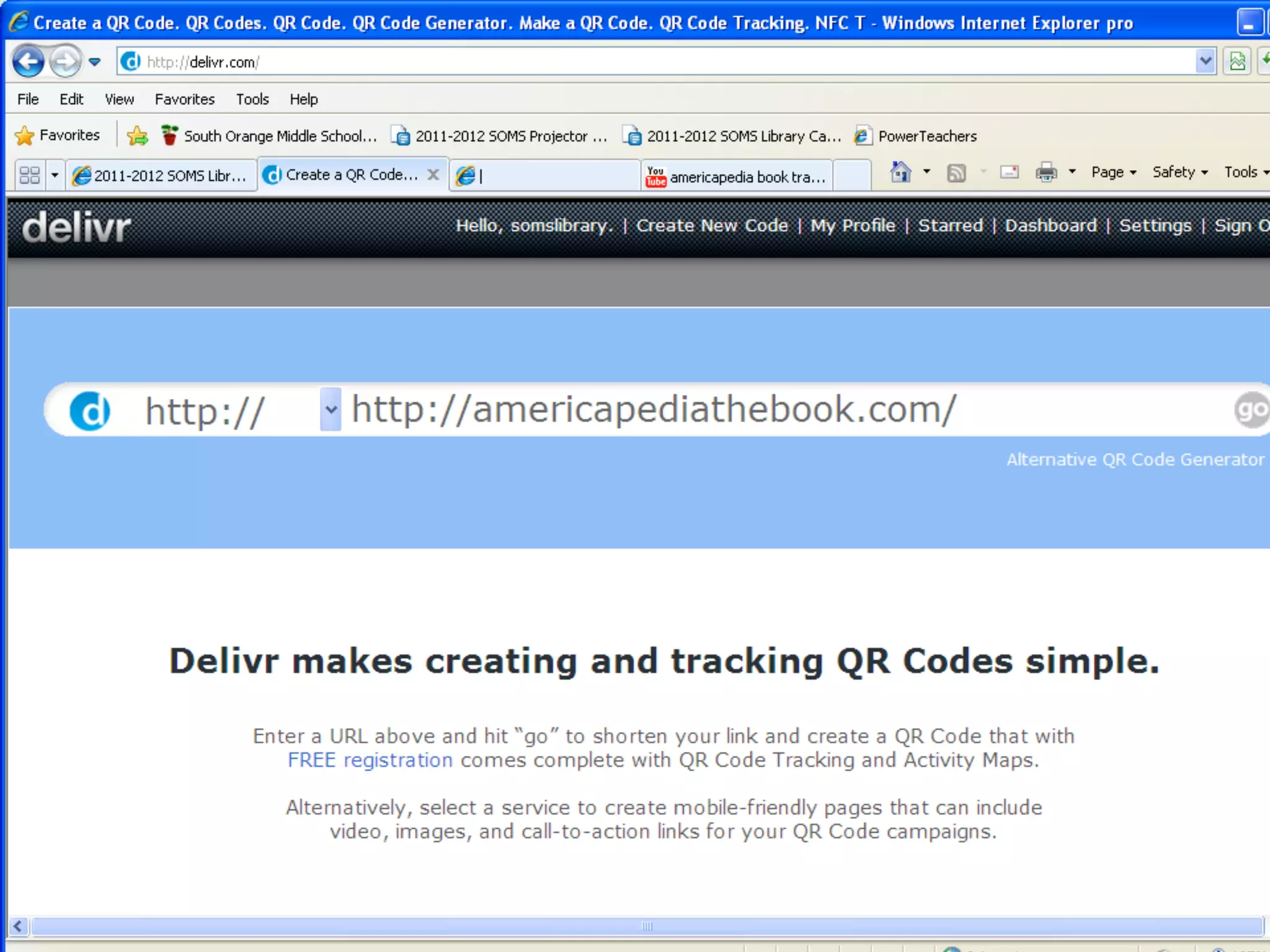This screenshot has width=1270, height=952.
Task: Click the Compatibility View page icon
Action: click(x=1237, y=61)
